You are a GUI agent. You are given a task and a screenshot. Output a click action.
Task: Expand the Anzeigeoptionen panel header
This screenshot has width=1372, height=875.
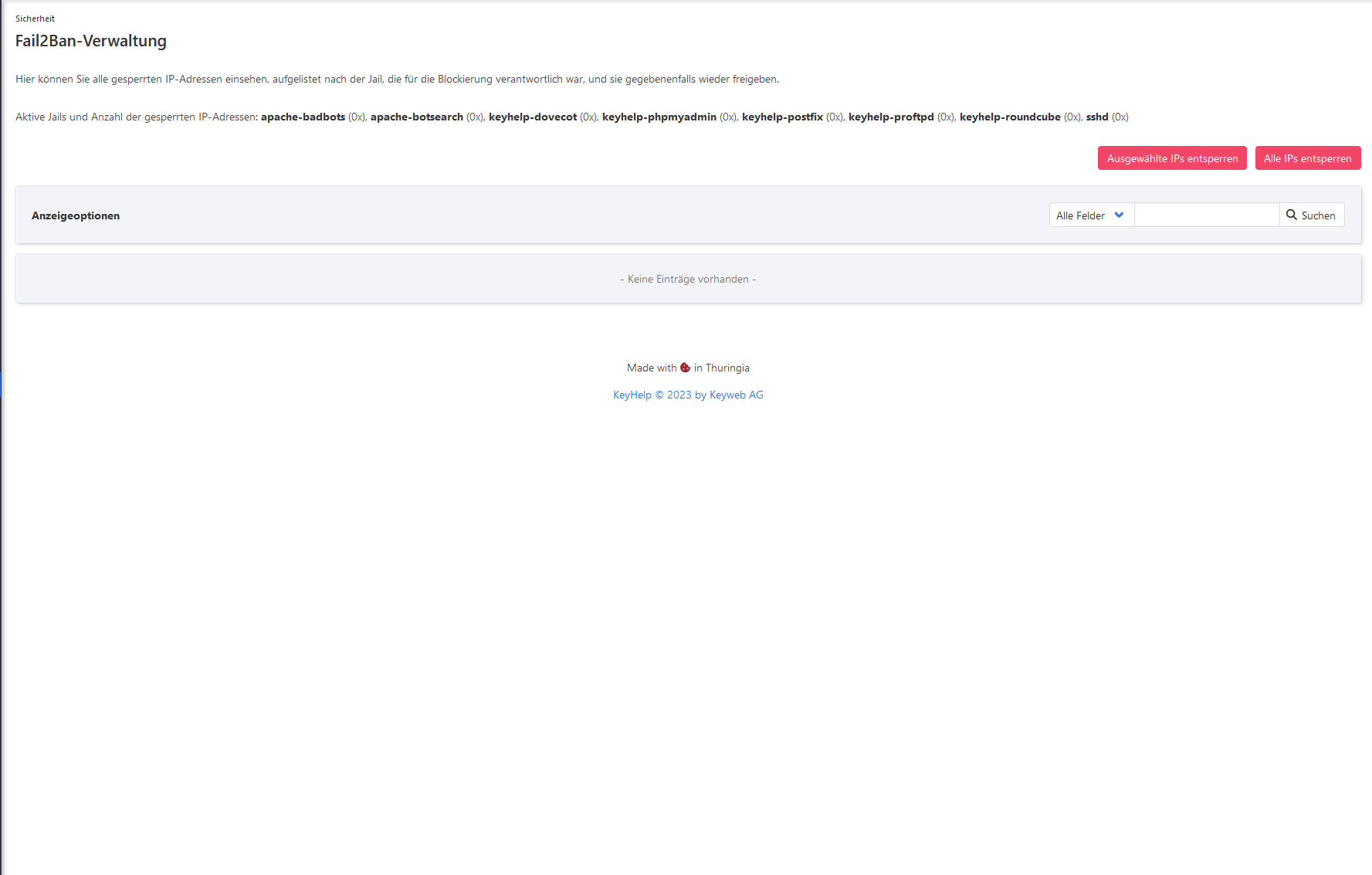[x=76, y=215]
